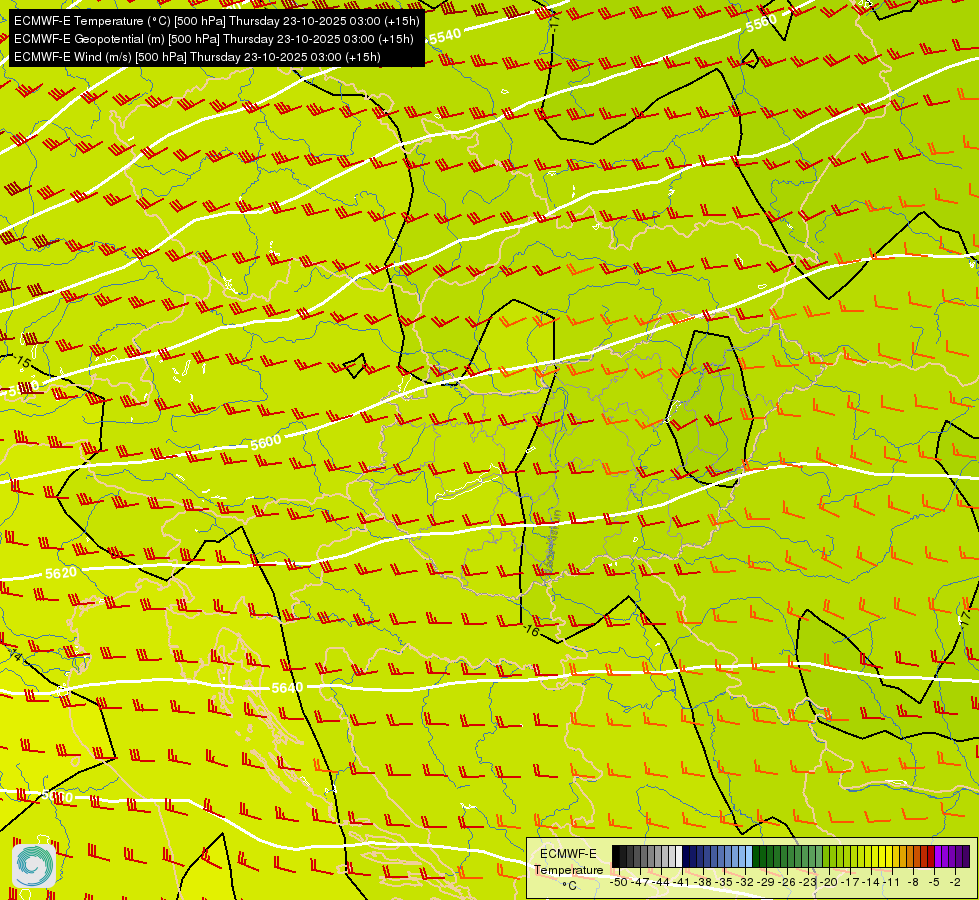Click the legend's Temperature label
The width and height of the screenshot is (979, 900).
(x=569, y=870)
